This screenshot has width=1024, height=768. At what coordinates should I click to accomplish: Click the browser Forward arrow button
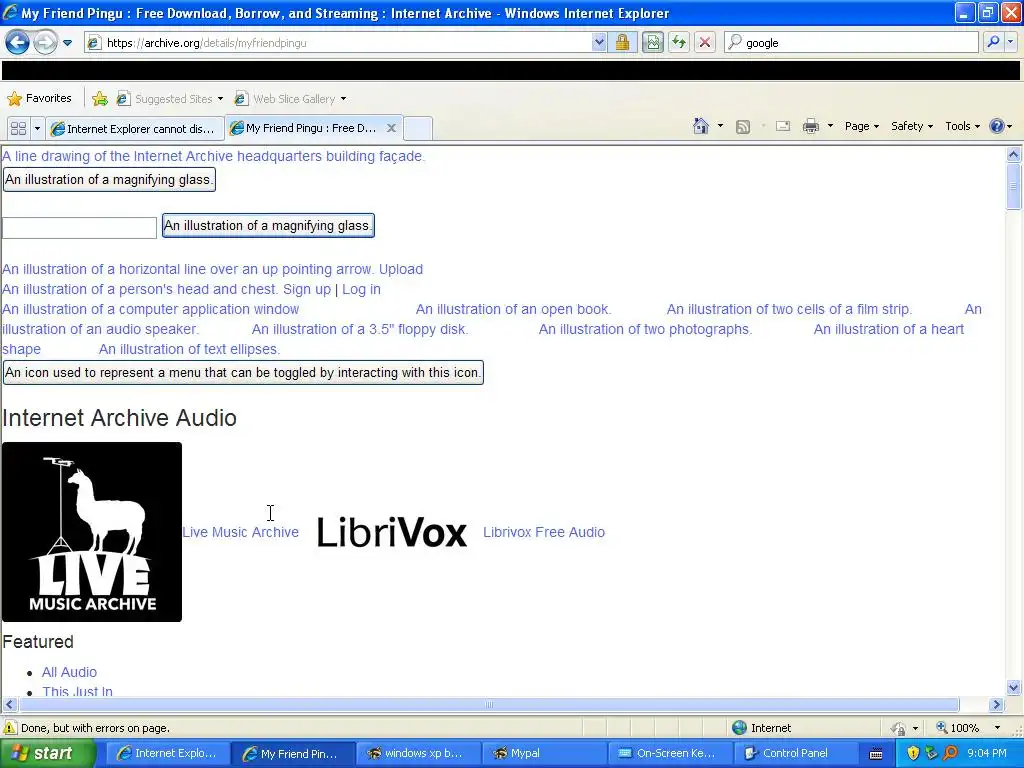pos(45,42)
